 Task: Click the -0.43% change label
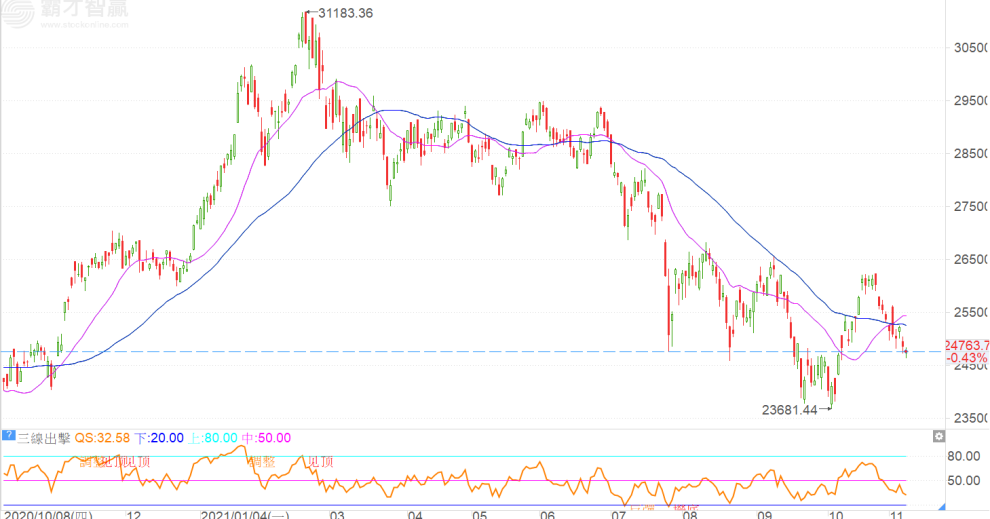click(x=966, y=358)
